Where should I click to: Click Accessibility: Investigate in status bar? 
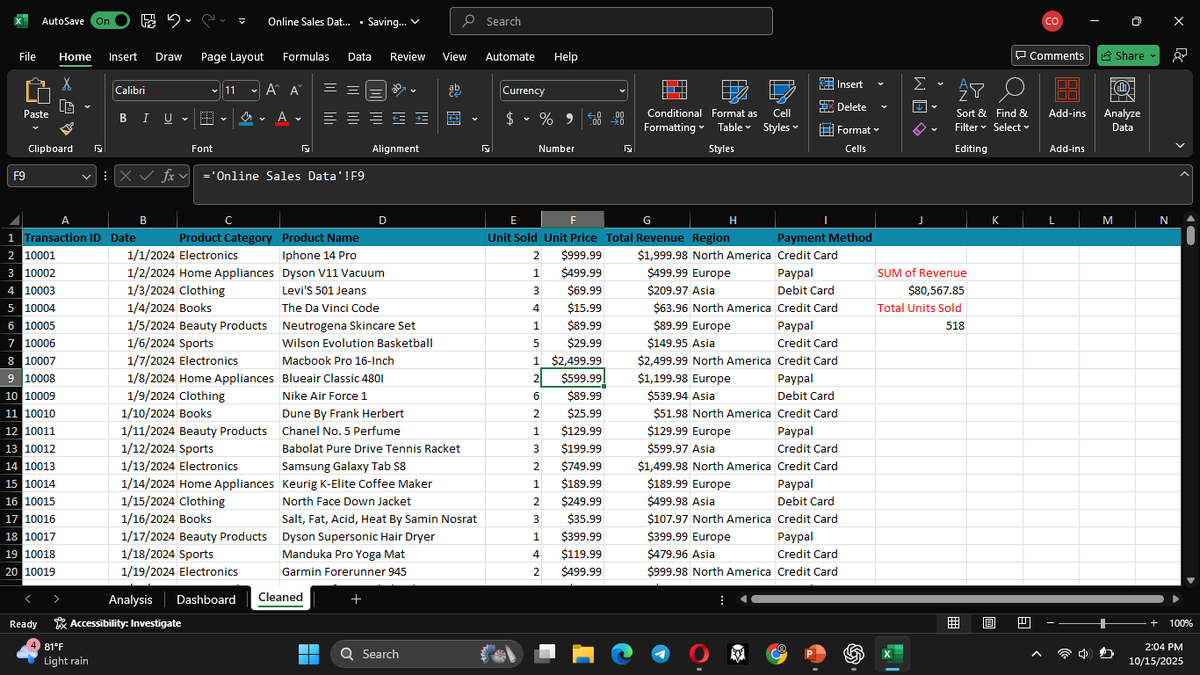(x=118, y=623)
